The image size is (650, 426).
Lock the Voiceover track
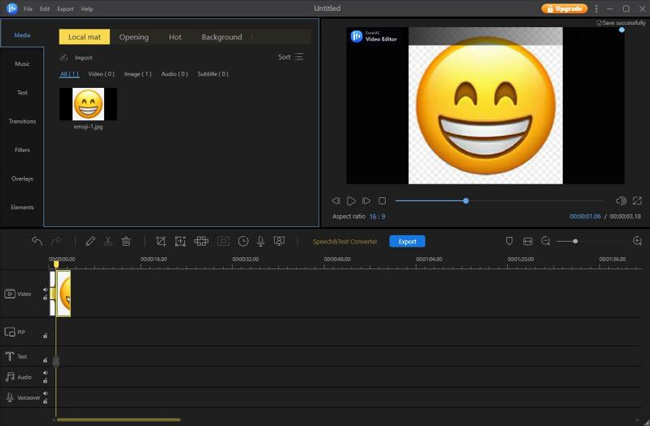point(45,401)
